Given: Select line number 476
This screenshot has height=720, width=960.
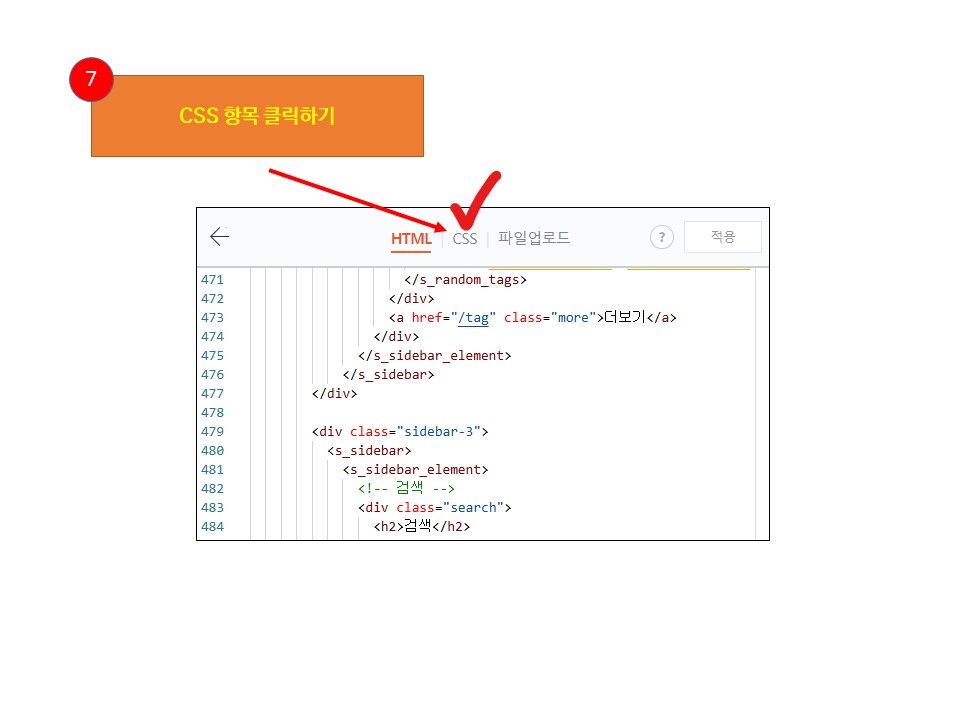Looking at the screenshot, I should tap(212, 375).
